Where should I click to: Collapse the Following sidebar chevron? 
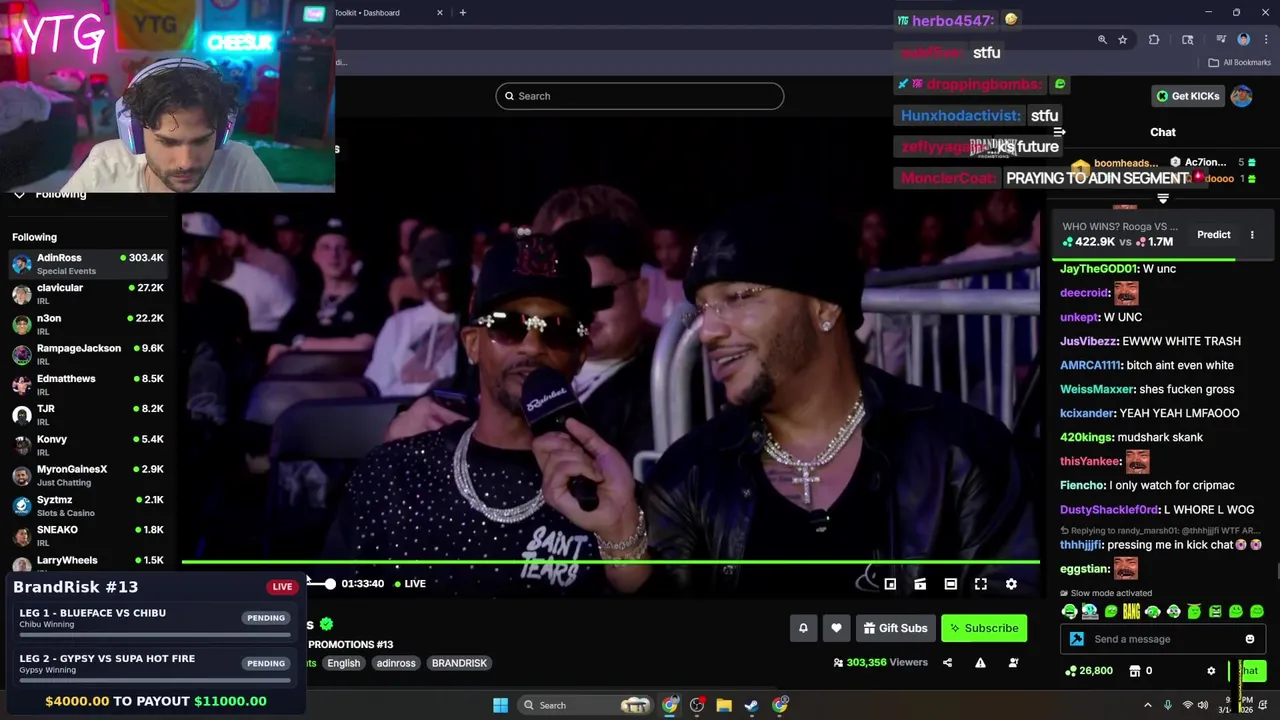pyautogui.click(x=19, y=195)
